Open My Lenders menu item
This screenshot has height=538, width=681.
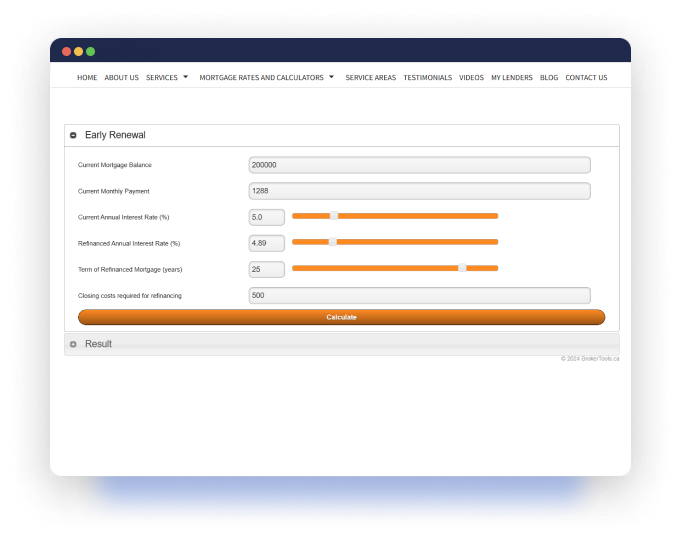(x=511, y=77)
